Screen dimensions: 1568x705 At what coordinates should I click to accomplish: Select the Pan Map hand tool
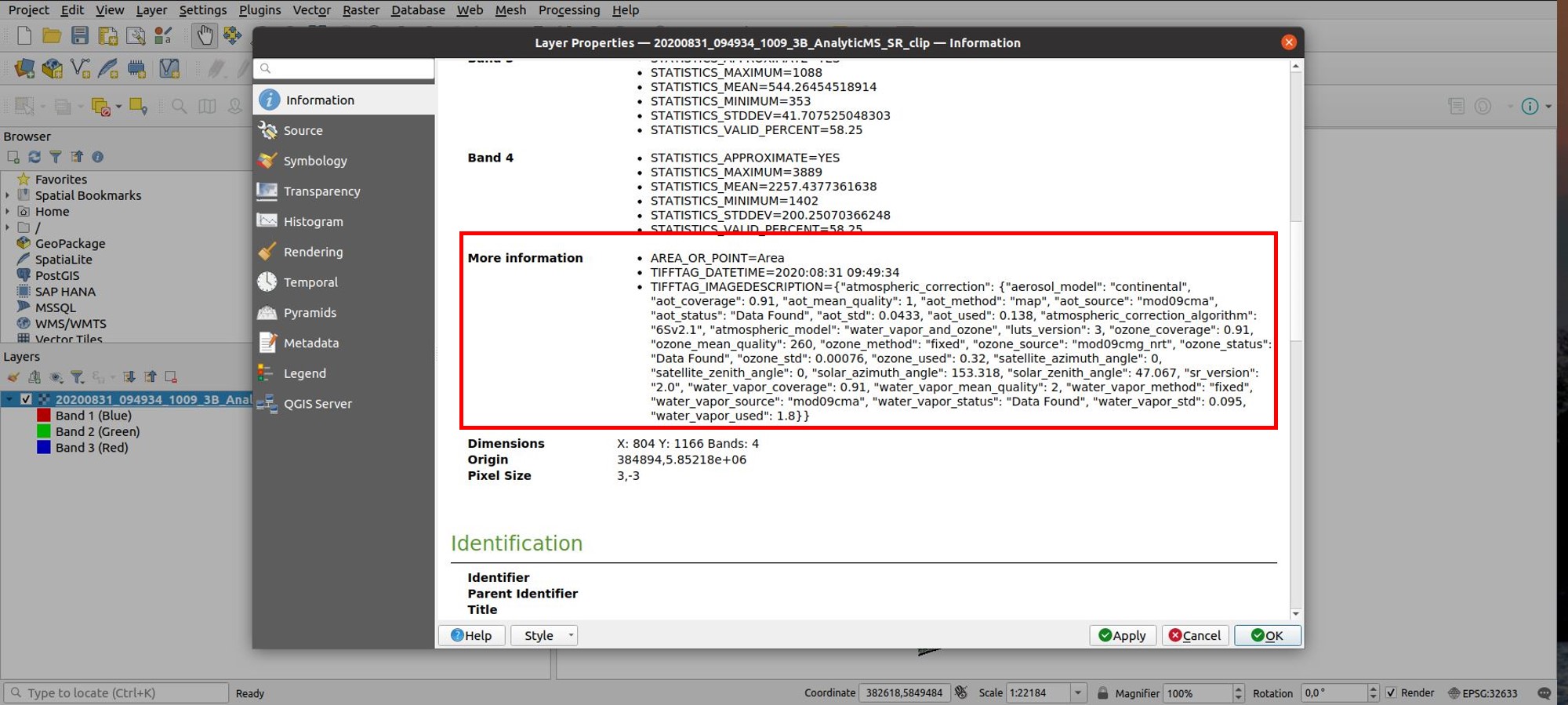205,35
